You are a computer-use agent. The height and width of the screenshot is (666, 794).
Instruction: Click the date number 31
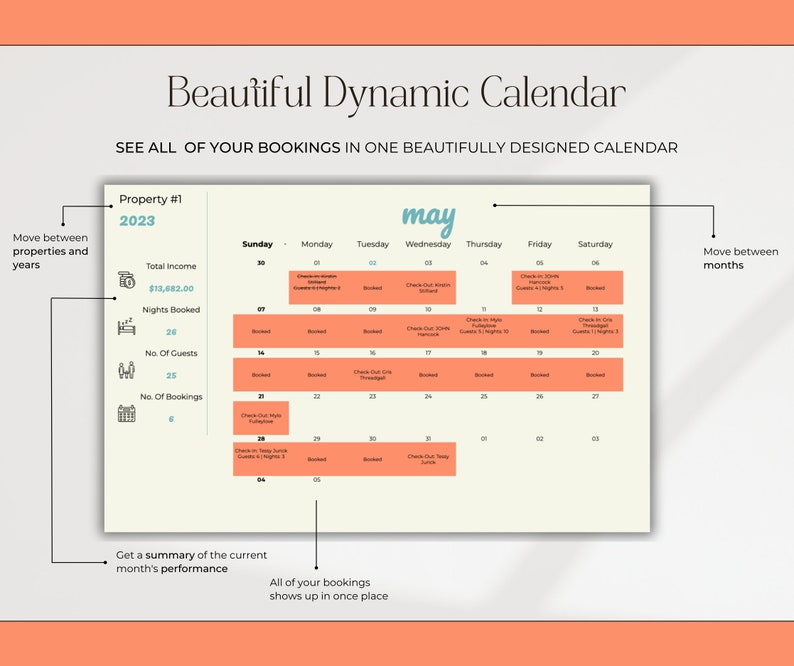tap(428, 439)
